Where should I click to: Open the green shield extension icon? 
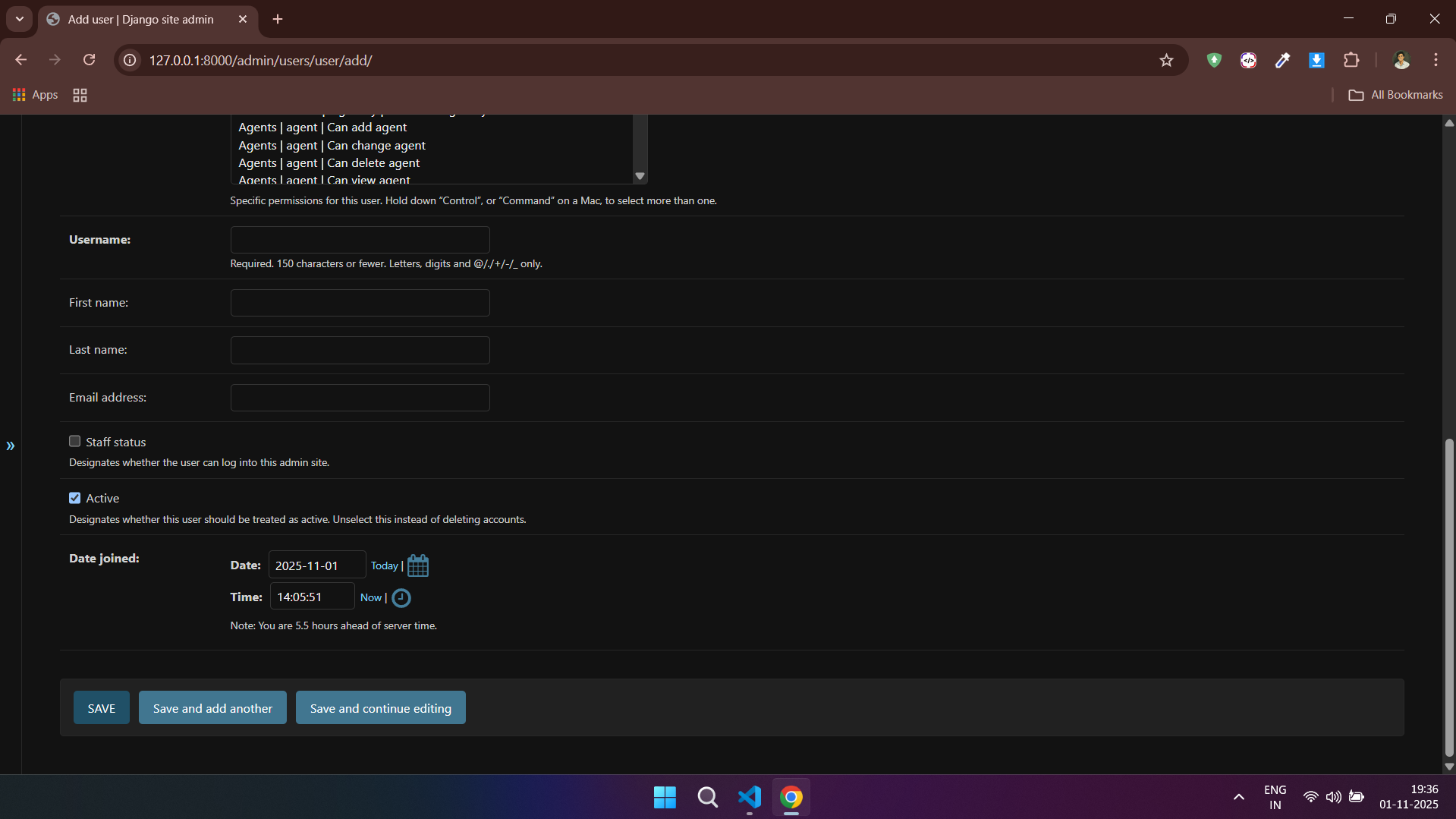1214,61
